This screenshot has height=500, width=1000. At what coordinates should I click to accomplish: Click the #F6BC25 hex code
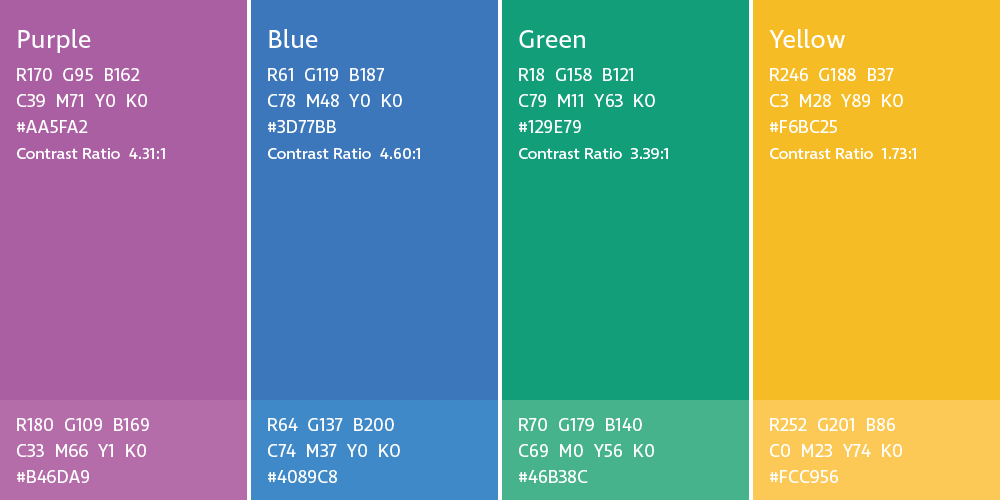(x=803, y=127)
